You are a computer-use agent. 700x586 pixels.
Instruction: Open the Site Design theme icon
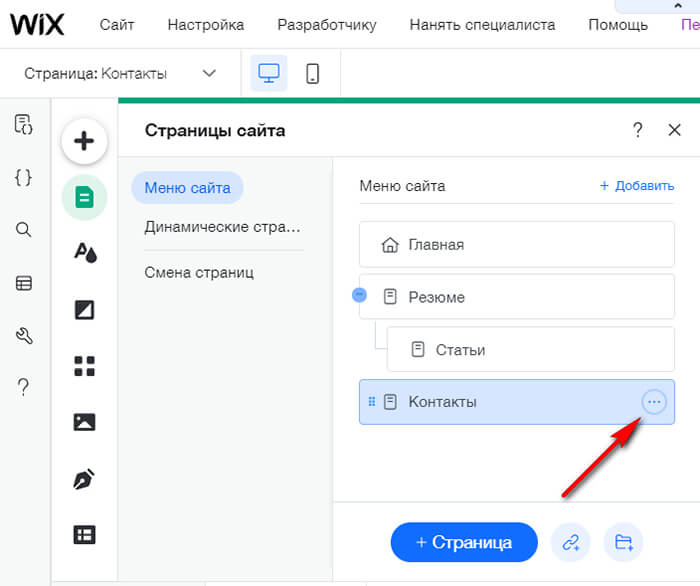pos(84,252)
